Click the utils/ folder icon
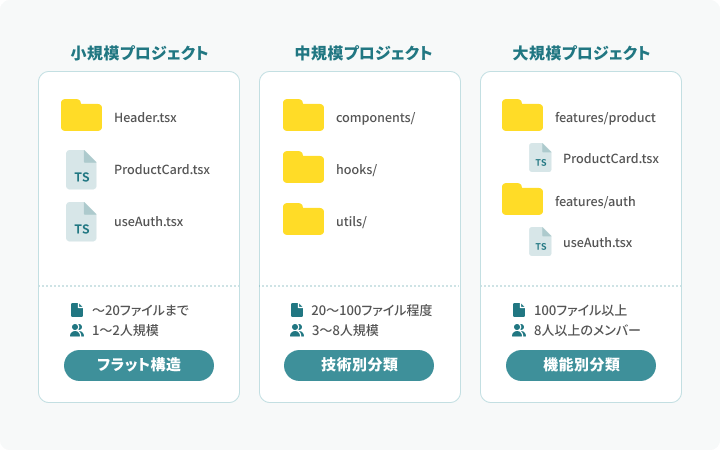Viewport: 720px width, 450px height. point(303,219)
